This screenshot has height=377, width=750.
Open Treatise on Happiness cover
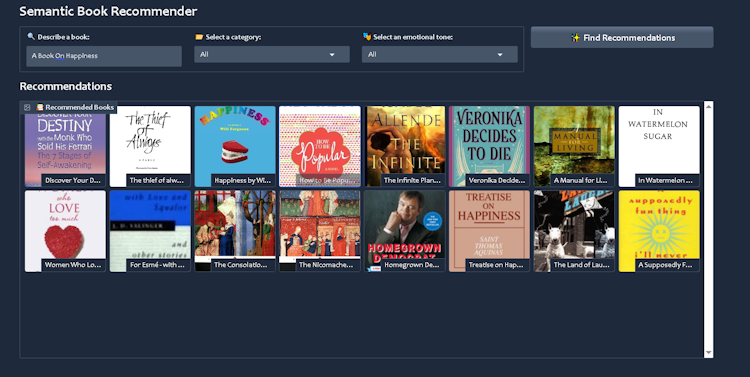tap(489, 231)
